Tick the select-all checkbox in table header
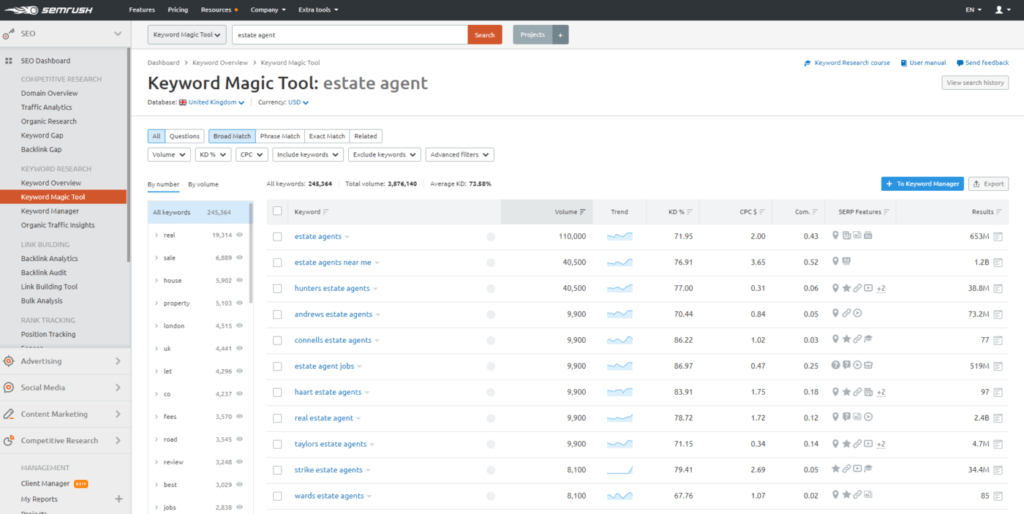Viewport: 1024px width, 514px height. (x=278, y=211)
